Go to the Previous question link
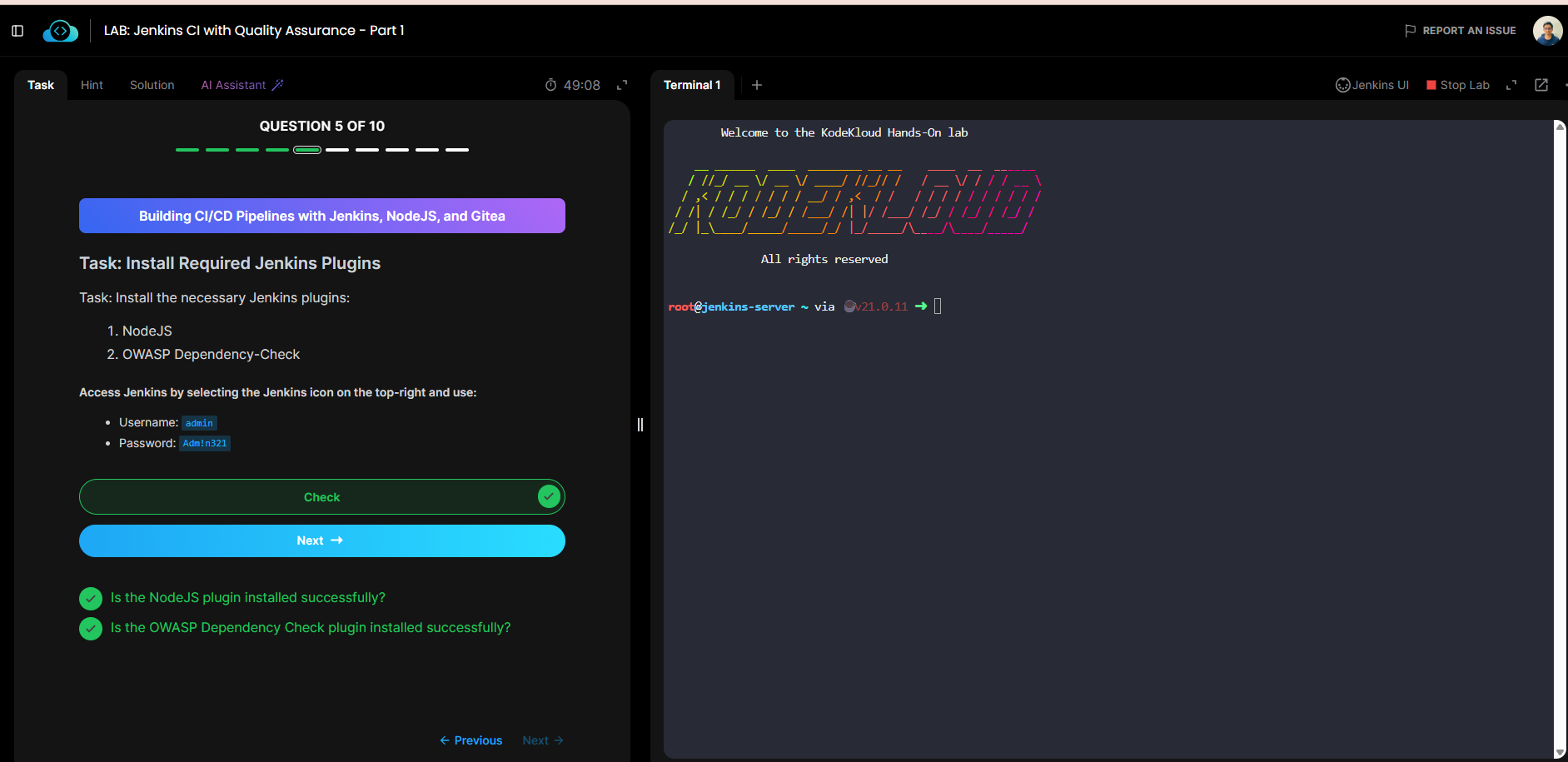Viewport: 1568px width, 762px height. [471, 740]
